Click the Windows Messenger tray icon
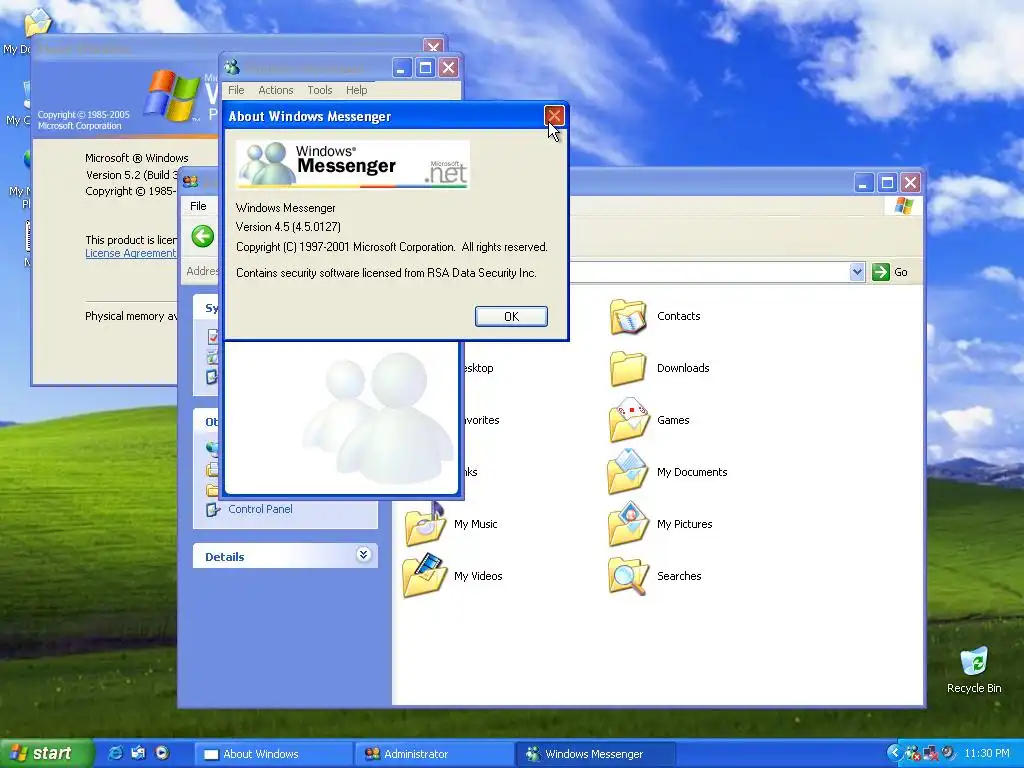 (x=912, y=754)
